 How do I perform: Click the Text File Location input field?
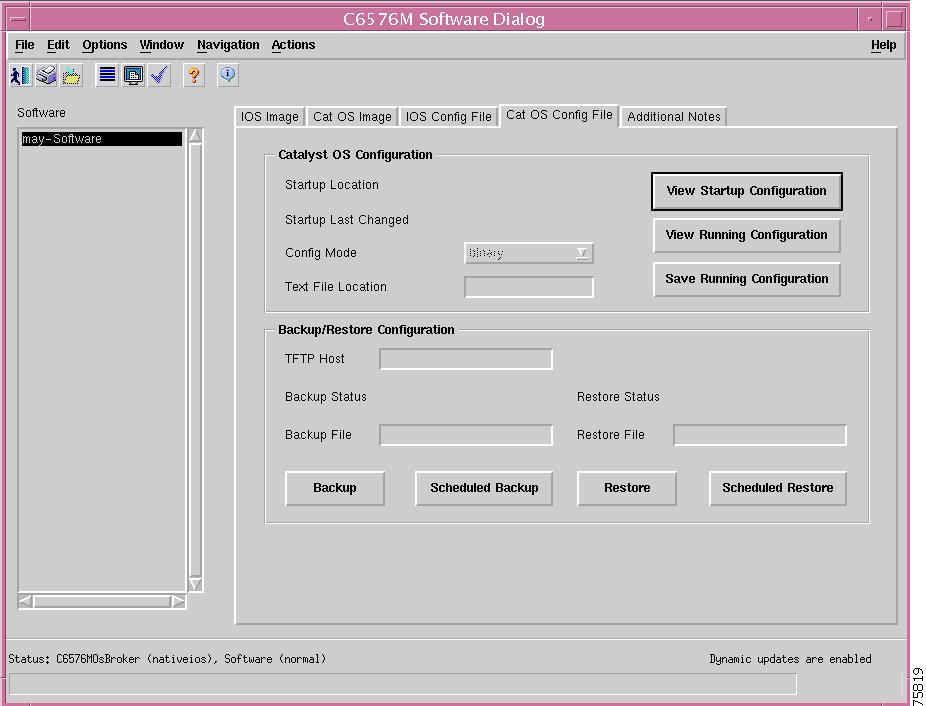pyautogui.click(x=529, y=287)
